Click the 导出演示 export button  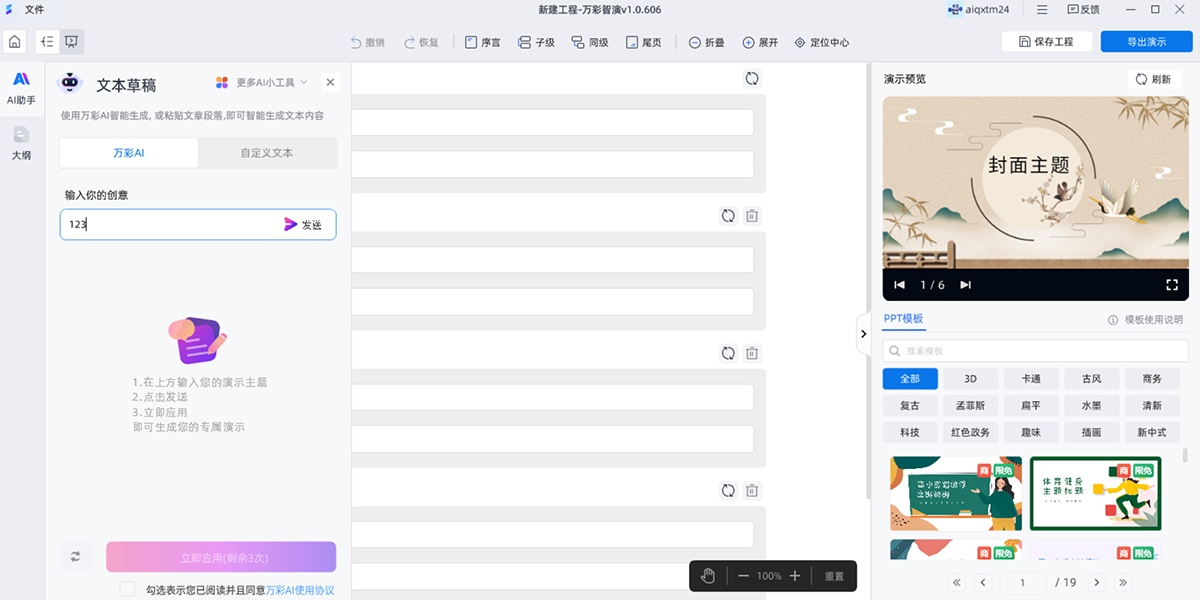(x=1146, y=42)
